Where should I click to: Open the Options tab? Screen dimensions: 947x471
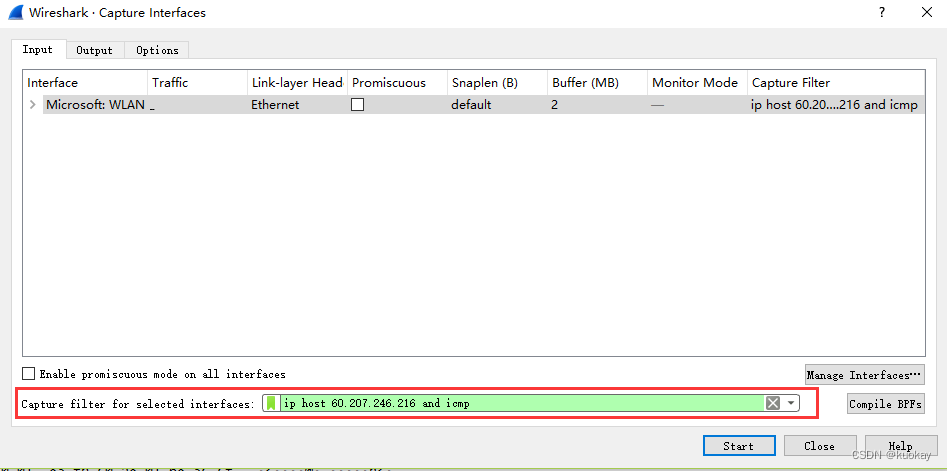coord(157,50)
